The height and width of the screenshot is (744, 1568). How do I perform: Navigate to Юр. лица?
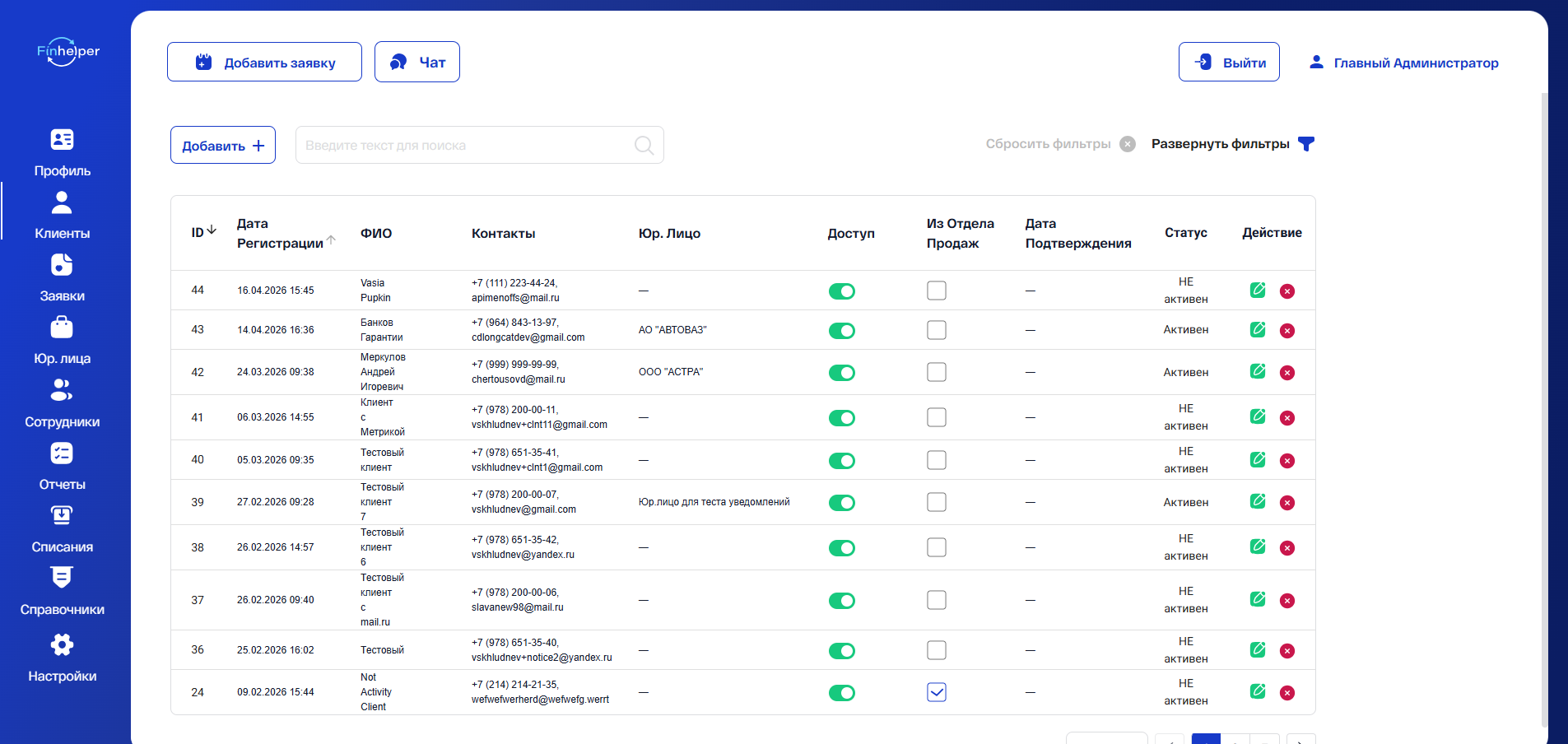(63, 341)
